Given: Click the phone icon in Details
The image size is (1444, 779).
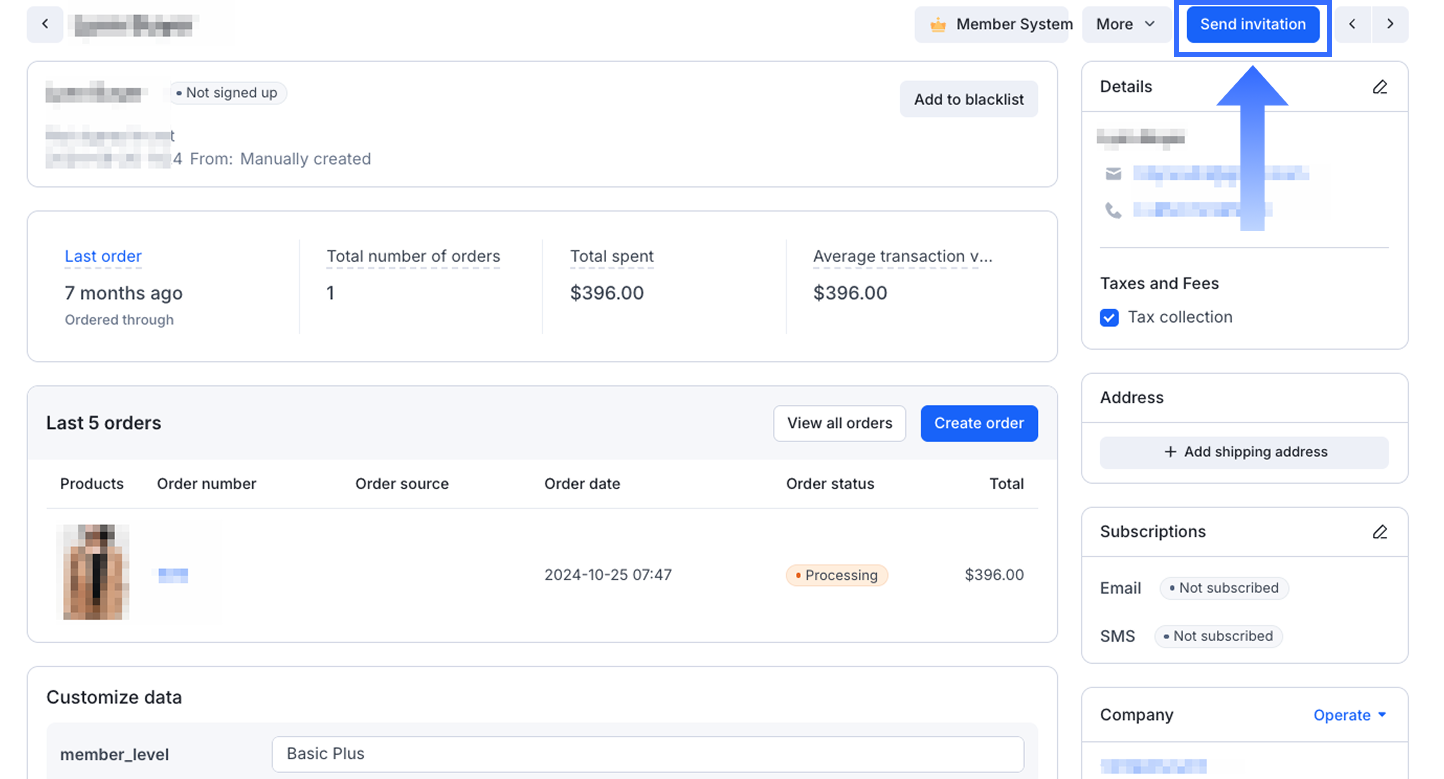Looking at the screenshot, I should tap(1113, 210).
